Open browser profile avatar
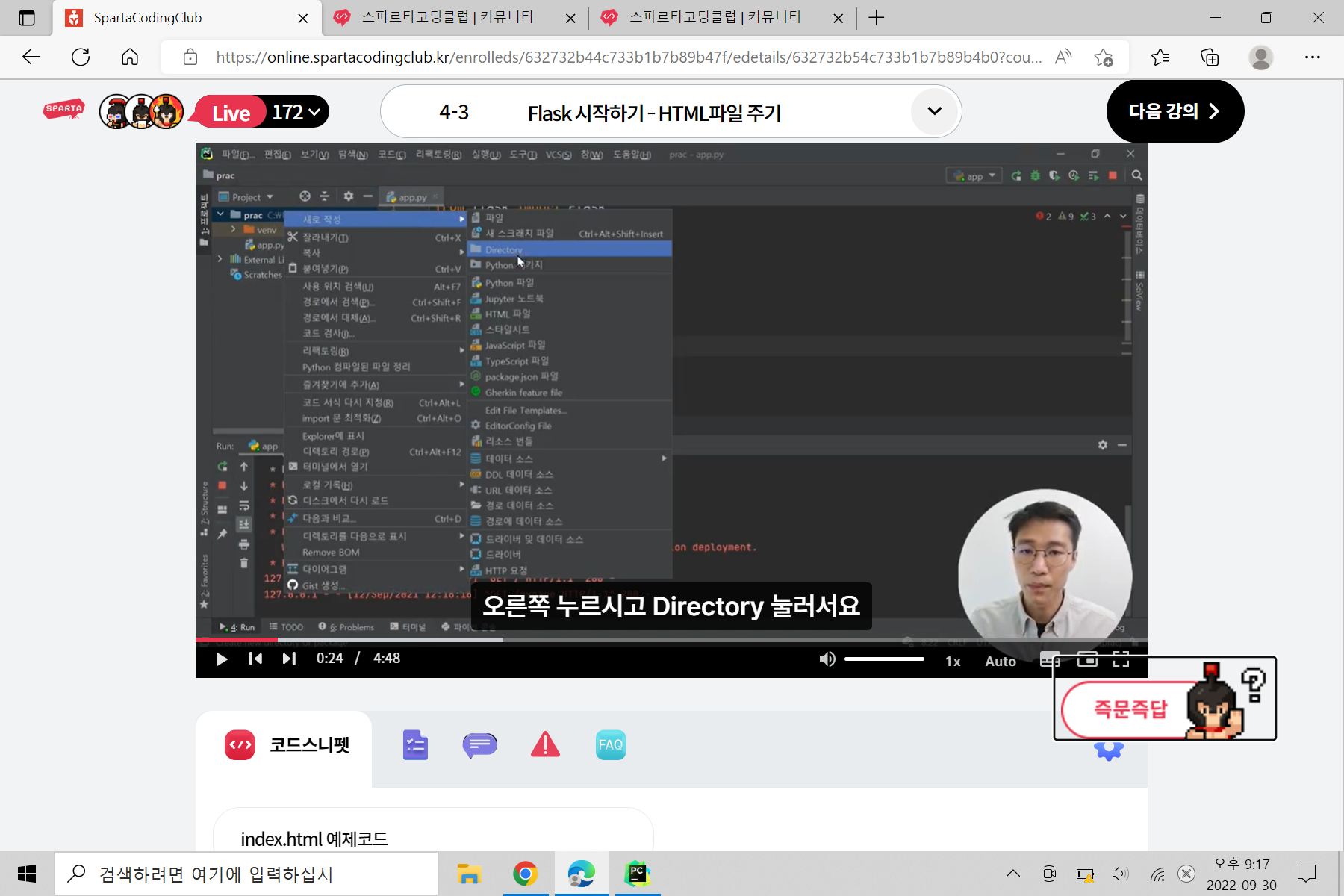 (x=1261, y=57)
